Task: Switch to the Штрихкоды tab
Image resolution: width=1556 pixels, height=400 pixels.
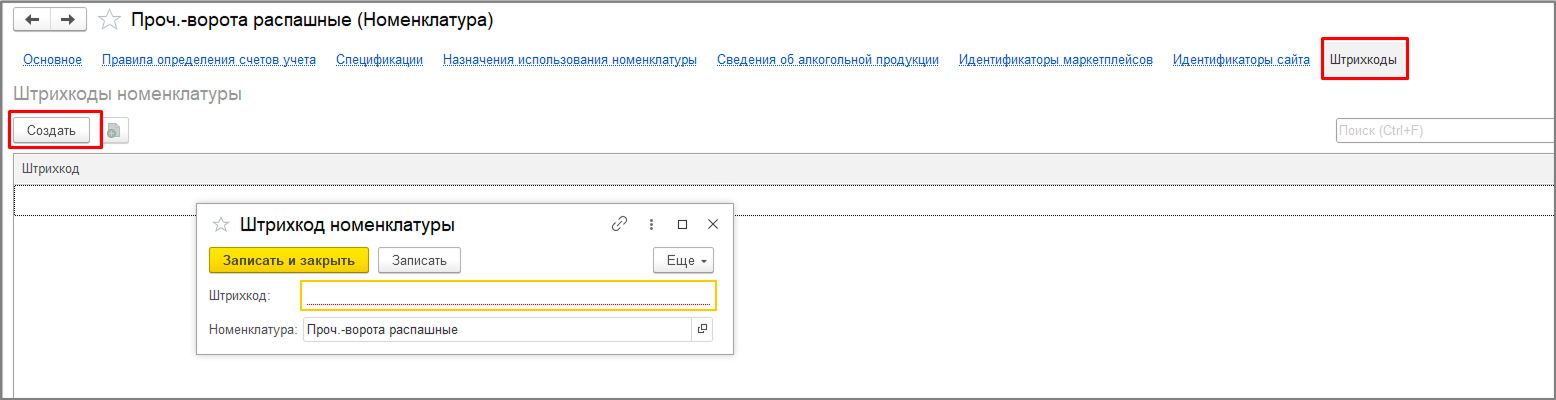Action: point(1363,60)
